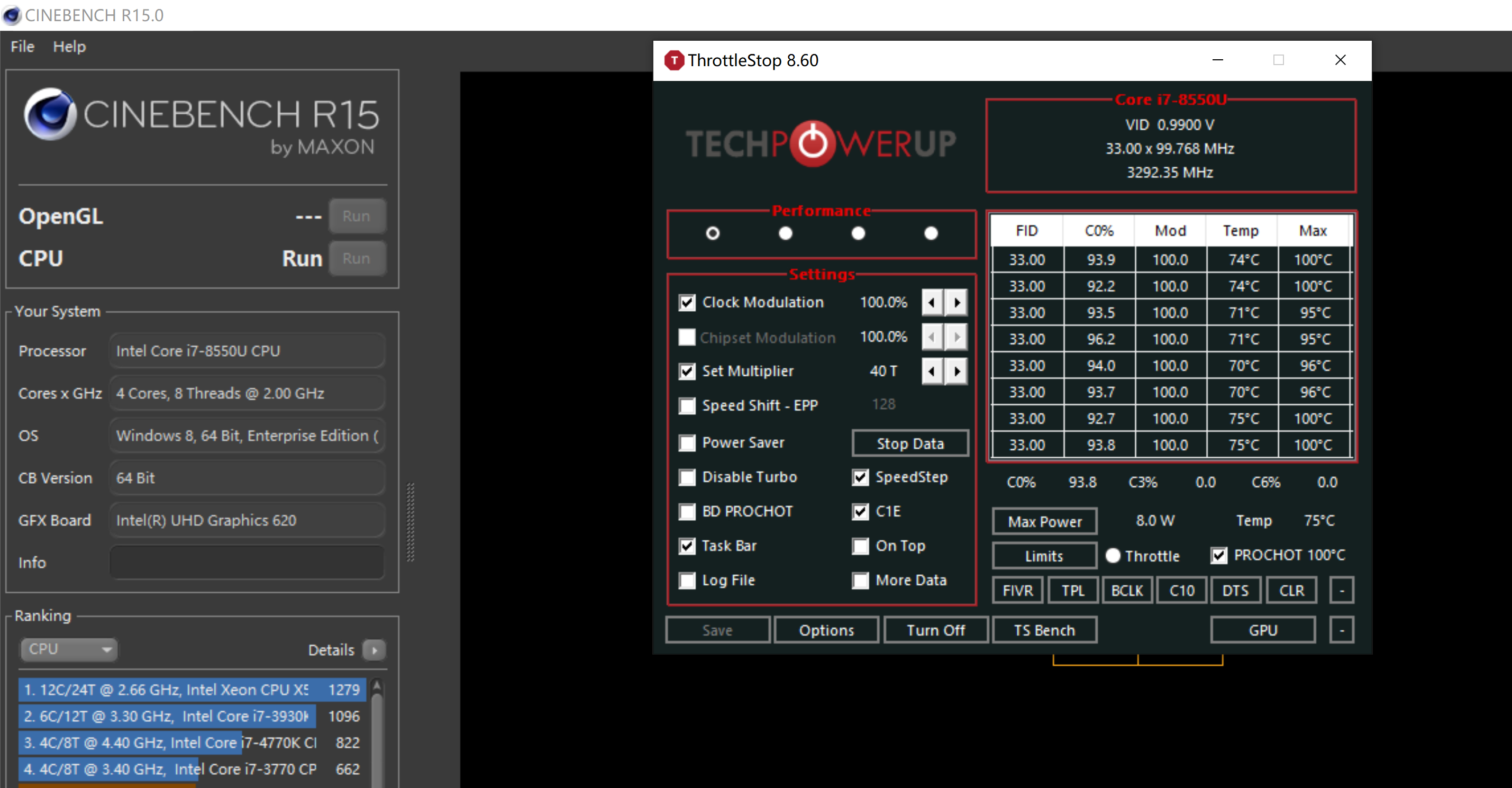Viewport: 1512px width, 788px height.
Task: Select ranking entry 3 Core i7-4770K
Action: tap(192, 742)
